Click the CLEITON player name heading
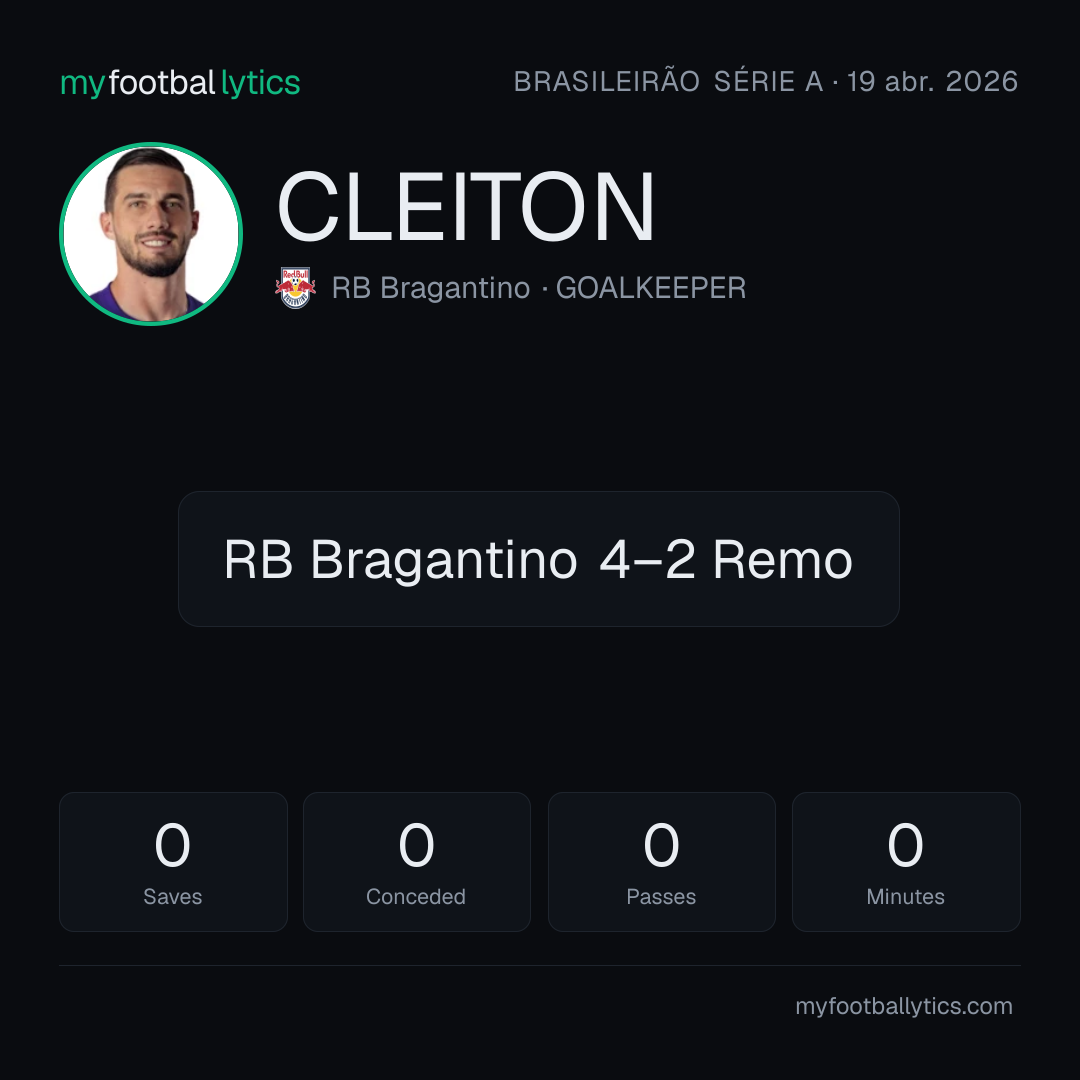This screenshot has width=1080, height=1080. tap(466, 207)
